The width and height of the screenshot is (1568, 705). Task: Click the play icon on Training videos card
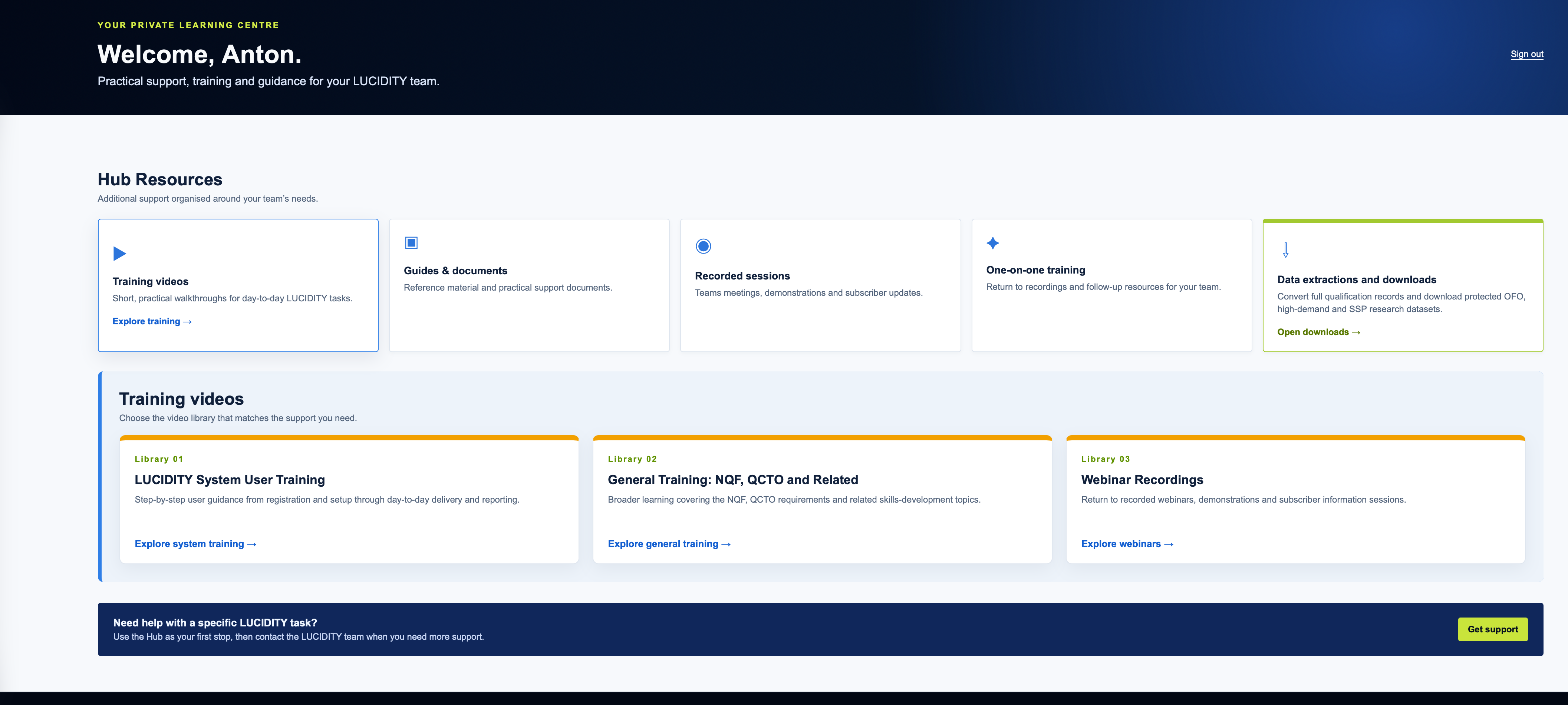click(119, 254)
